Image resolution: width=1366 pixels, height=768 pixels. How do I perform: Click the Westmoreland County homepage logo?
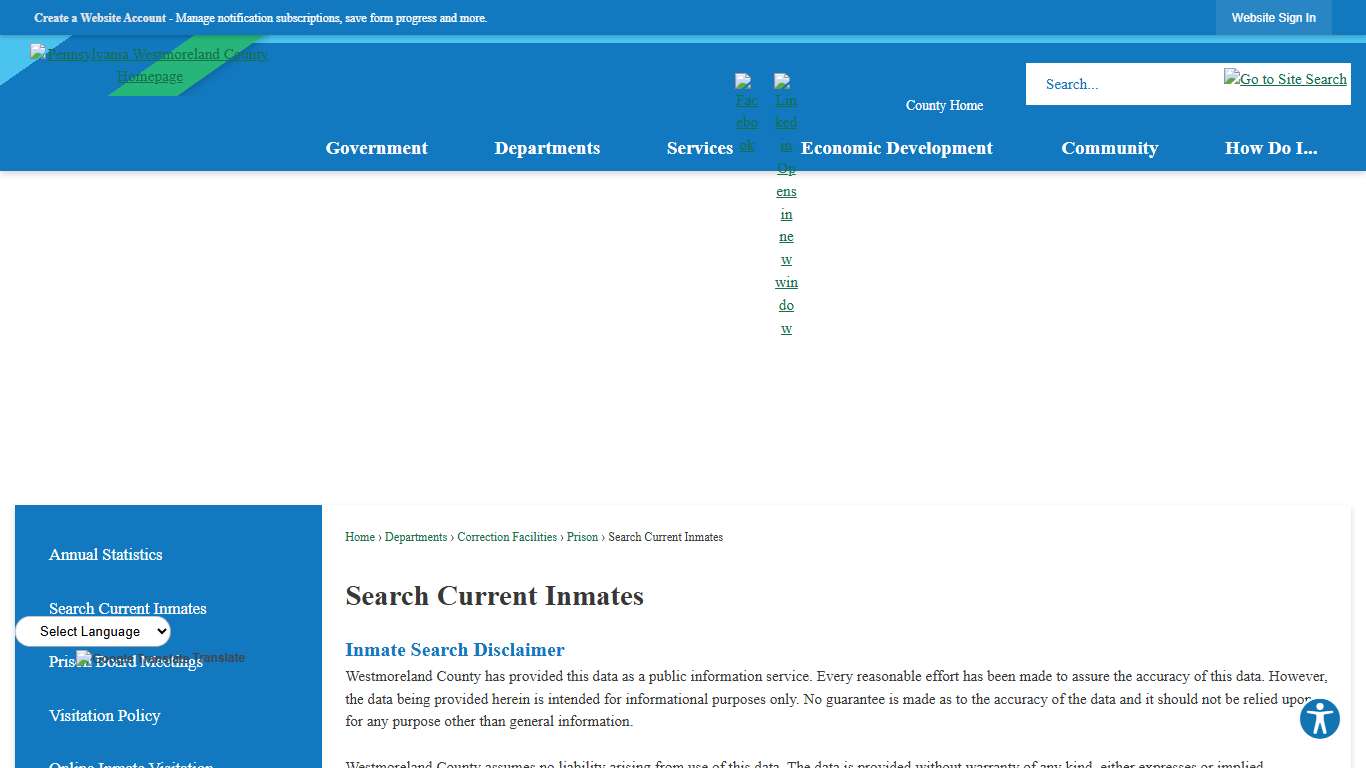click(150, 64)
